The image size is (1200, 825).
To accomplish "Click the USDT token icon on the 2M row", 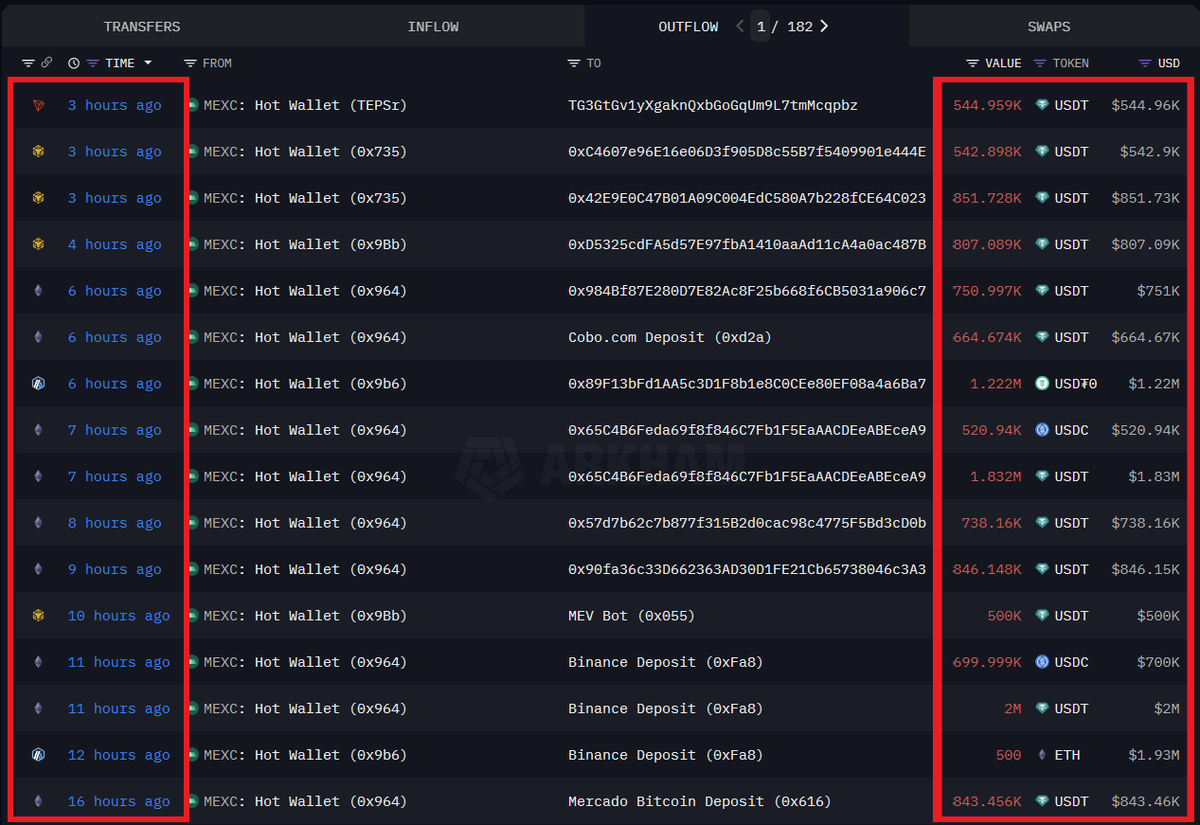I will pyautogui.click(x=1042, y=708).
